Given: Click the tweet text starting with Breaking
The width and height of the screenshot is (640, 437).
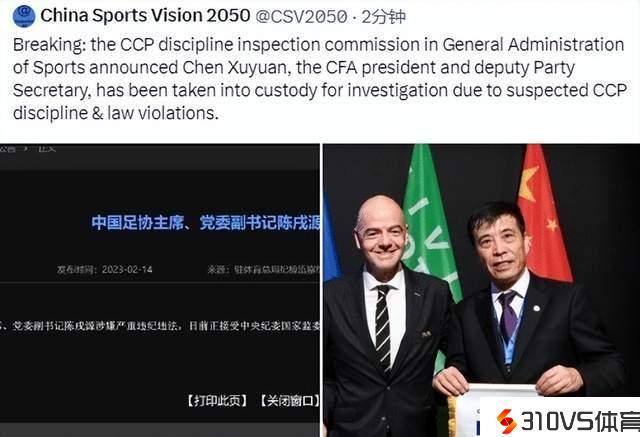Looking at the screenshot, I should [320, 79].
